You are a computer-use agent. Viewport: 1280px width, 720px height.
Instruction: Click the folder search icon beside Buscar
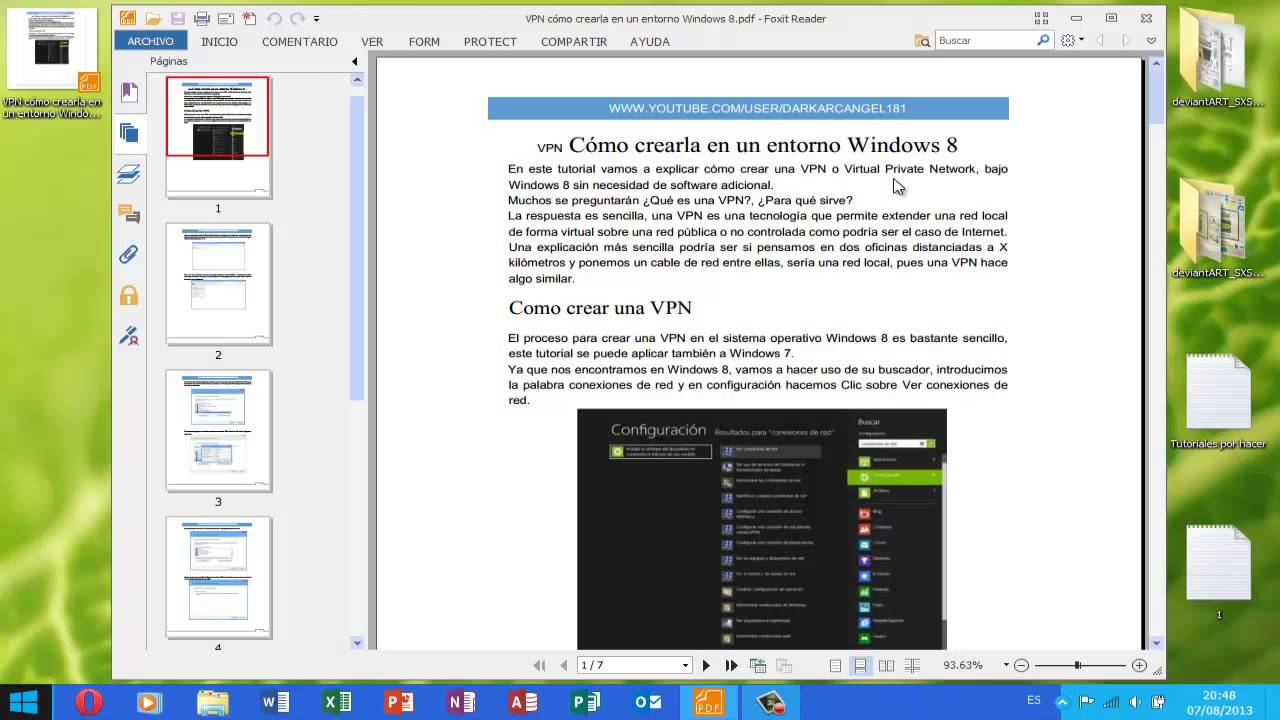click(922, 40)
